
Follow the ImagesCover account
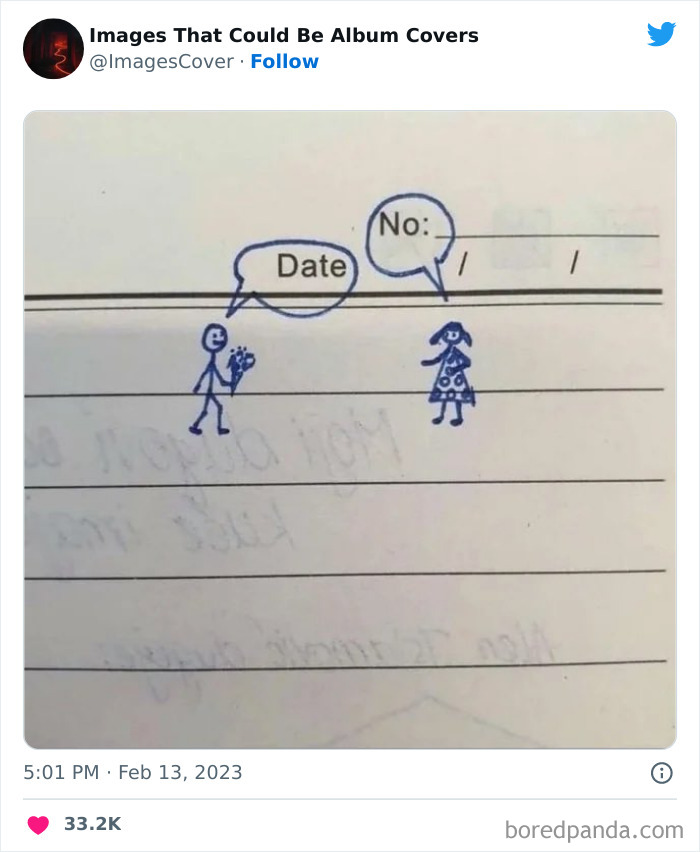tap(284, 61)
